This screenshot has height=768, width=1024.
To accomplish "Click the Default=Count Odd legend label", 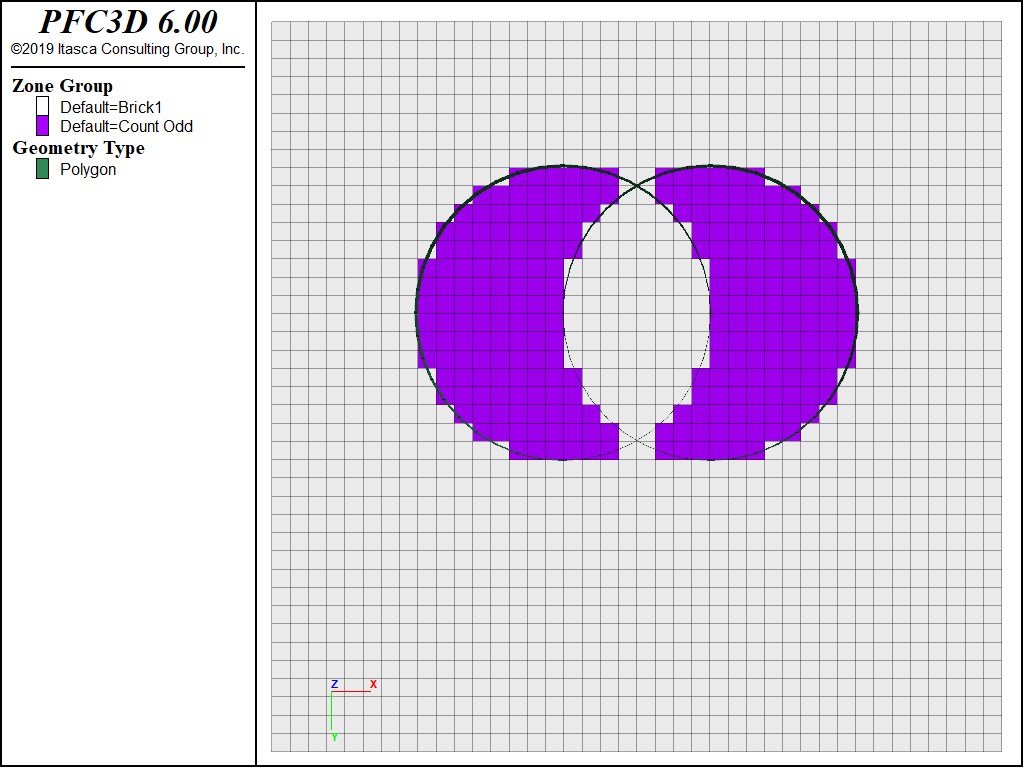I will point(127,126).
